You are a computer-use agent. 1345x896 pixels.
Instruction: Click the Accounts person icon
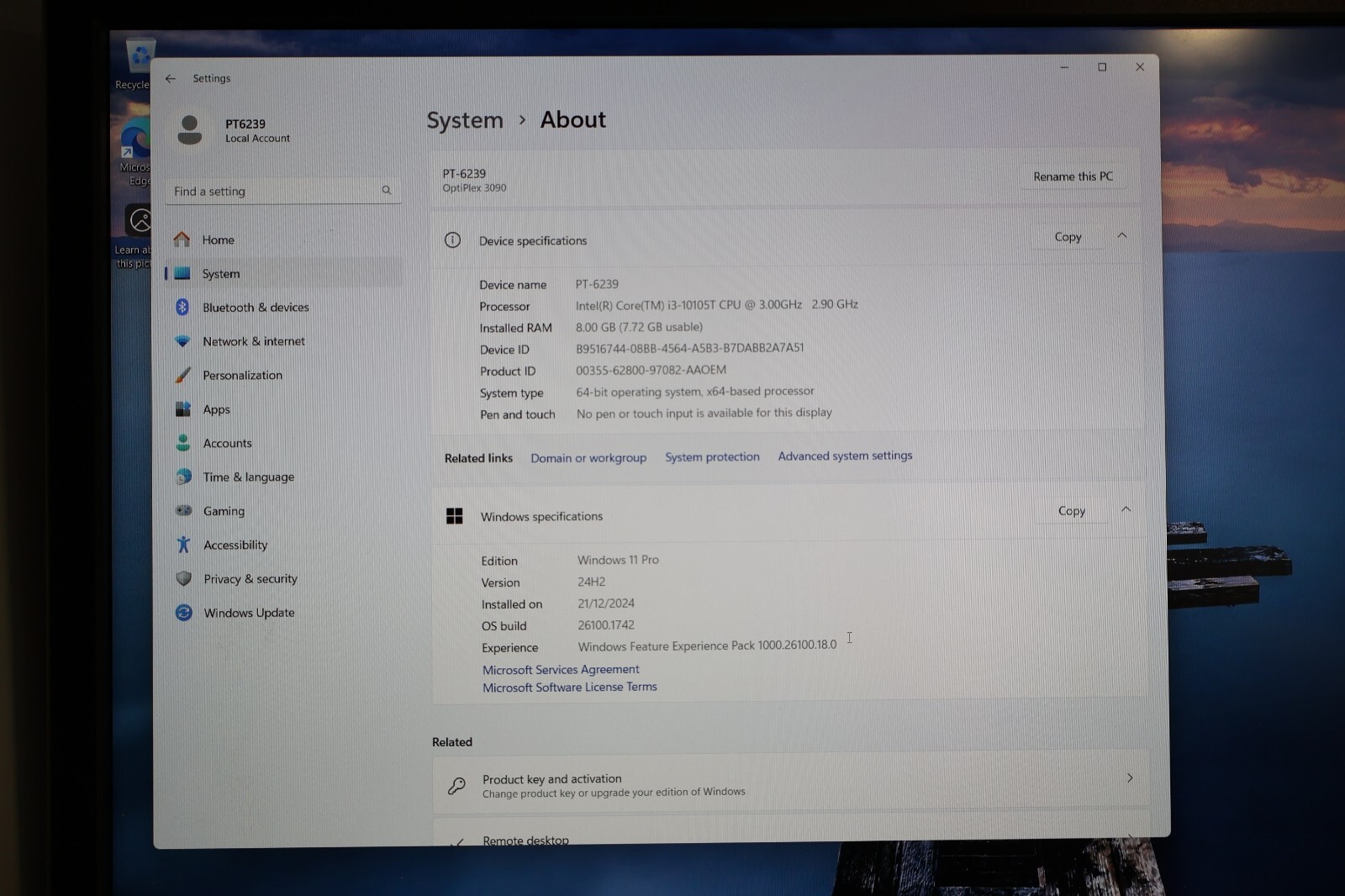(183, 442)
